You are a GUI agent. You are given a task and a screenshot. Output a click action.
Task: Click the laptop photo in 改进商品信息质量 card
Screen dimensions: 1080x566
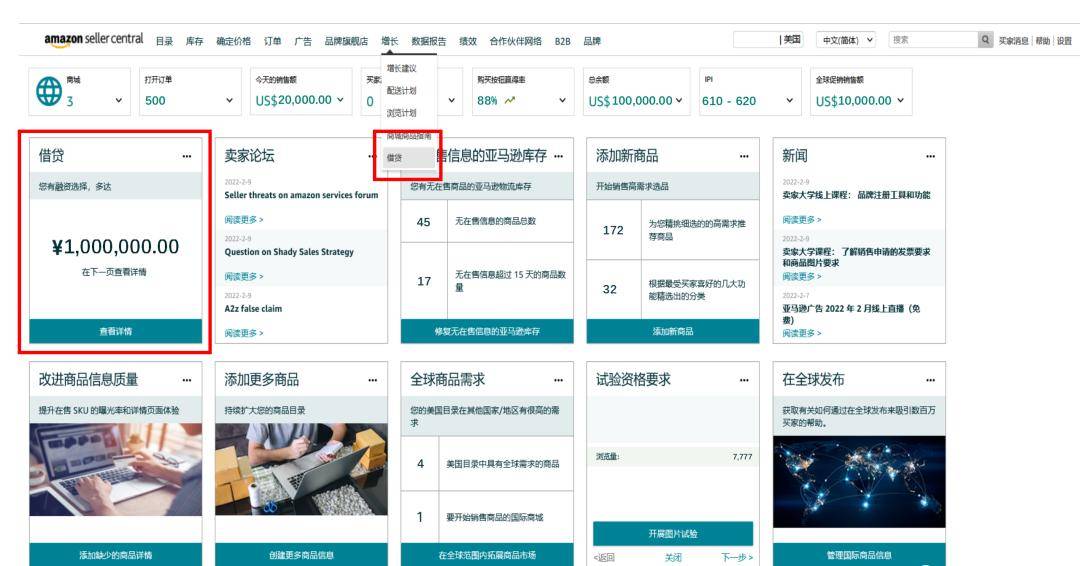116,470
